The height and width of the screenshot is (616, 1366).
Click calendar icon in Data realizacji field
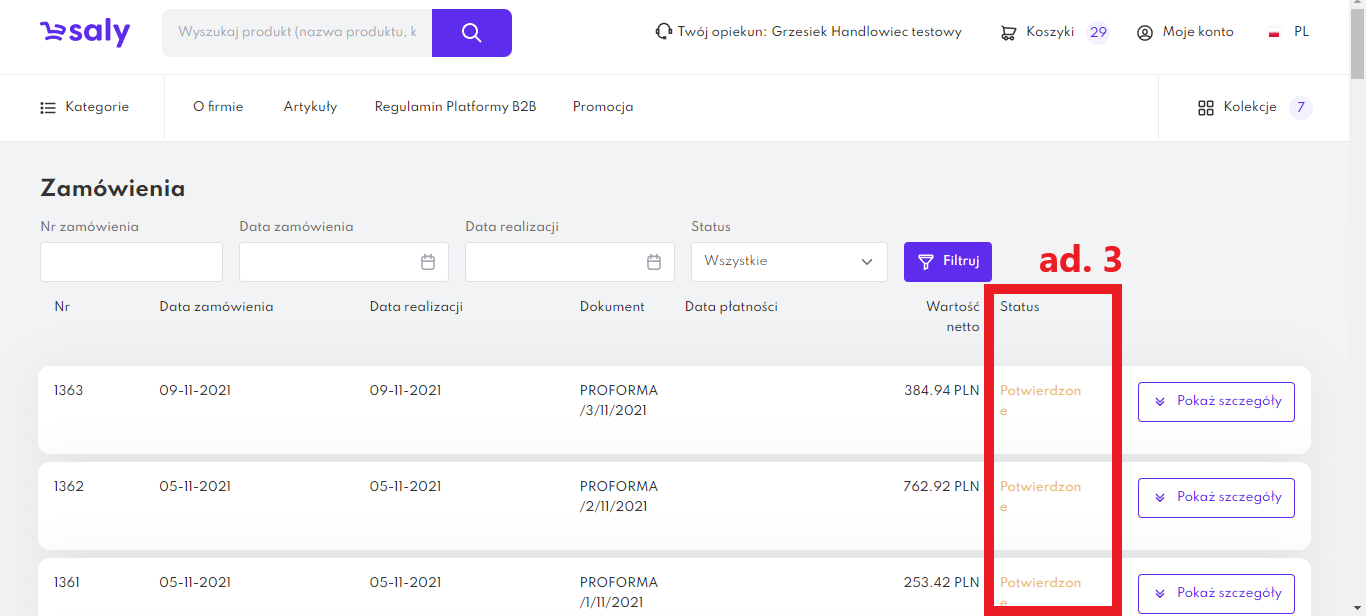[x=654, y=262]
